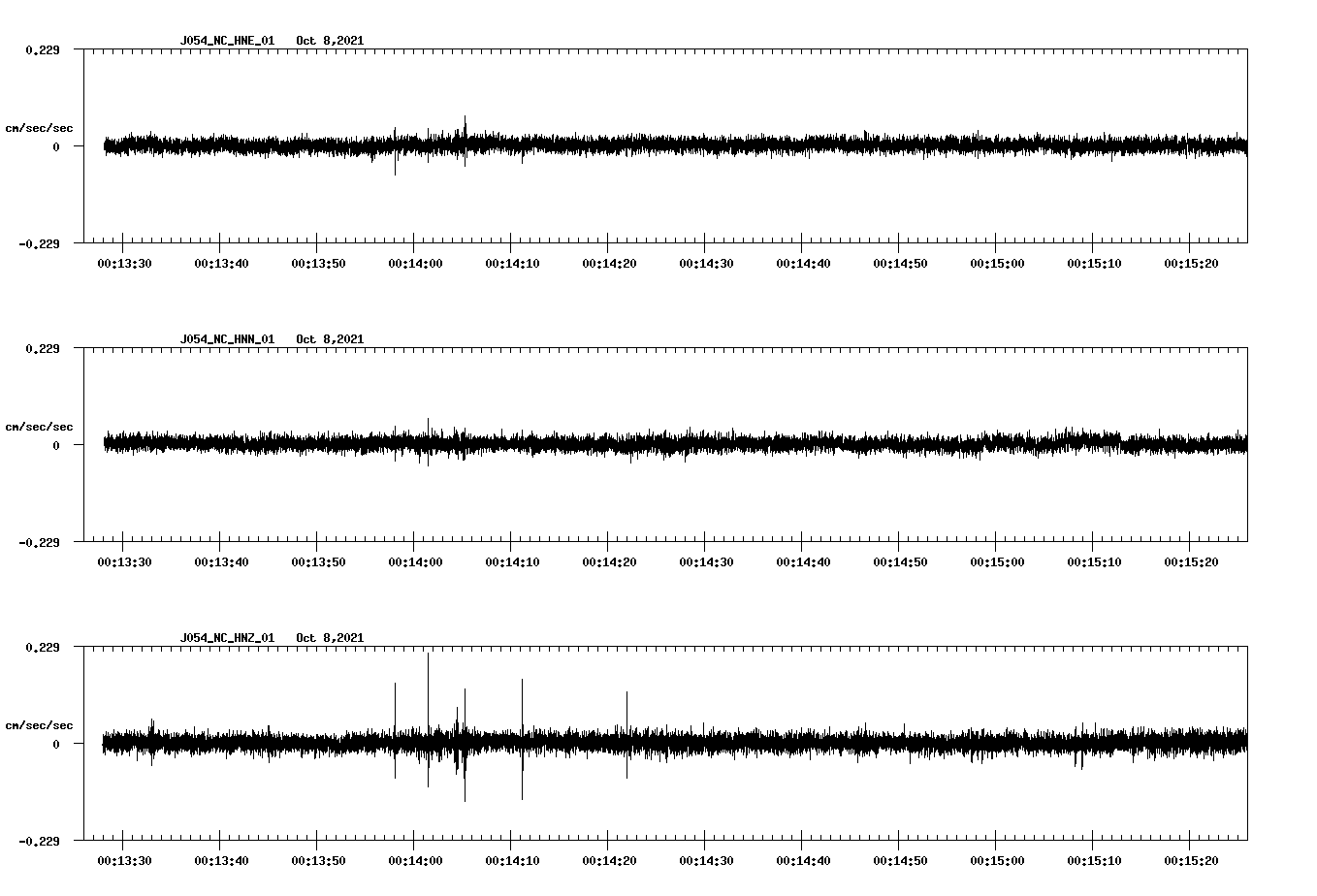The height and width of the screenshot is (896, 1317).
Task: Click the Oct 8,2021 date on HNE plot
Action: (331, 41)
